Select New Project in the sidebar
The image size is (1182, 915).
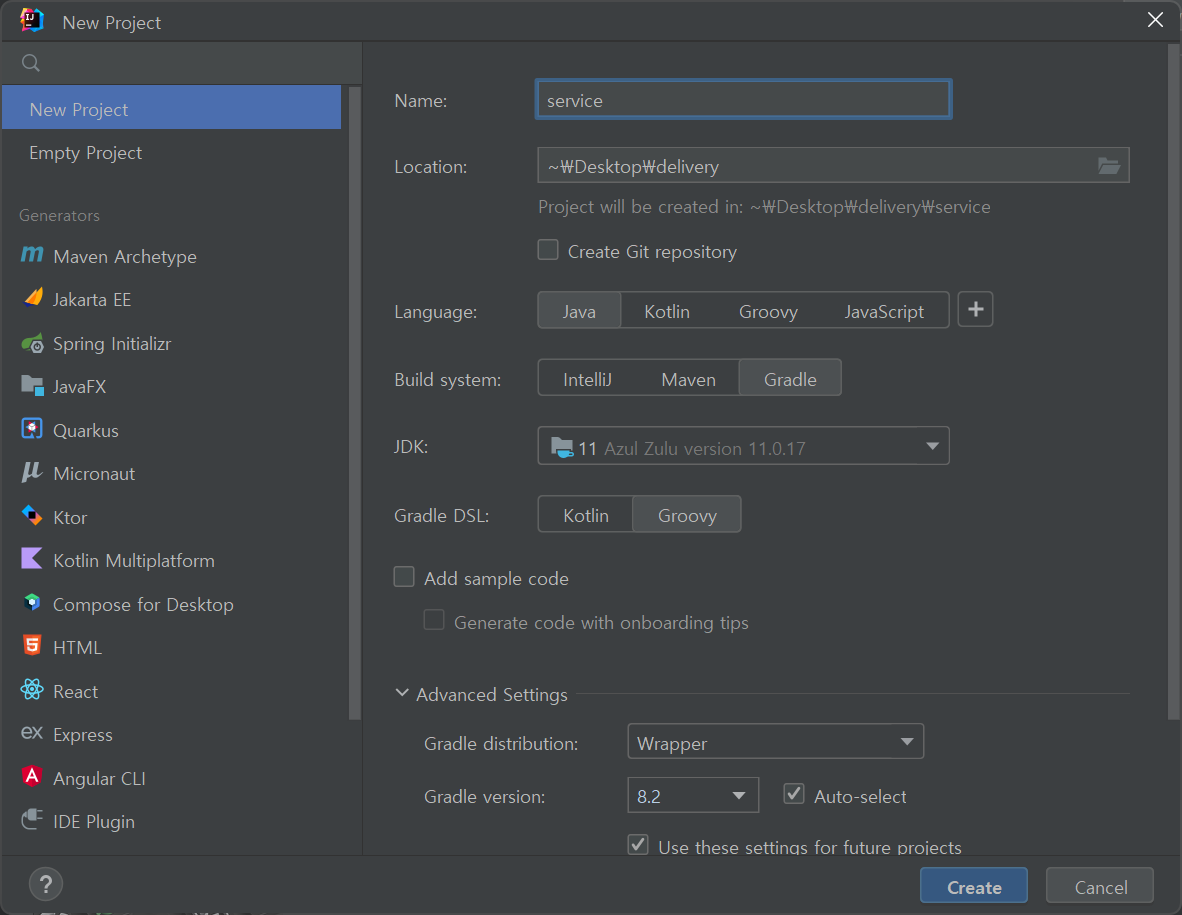[x=172, y=109]
